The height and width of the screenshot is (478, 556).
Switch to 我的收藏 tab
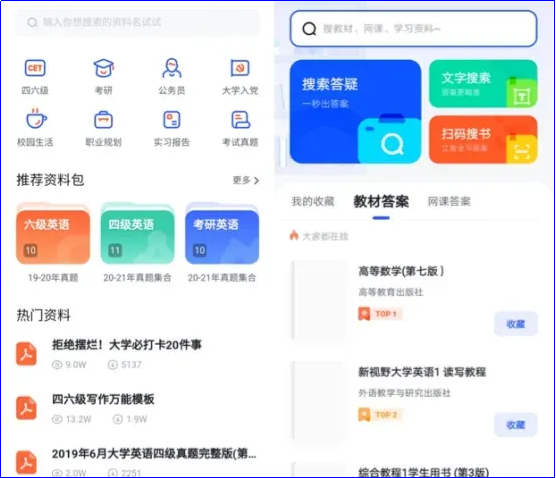[x=313, y=201]
